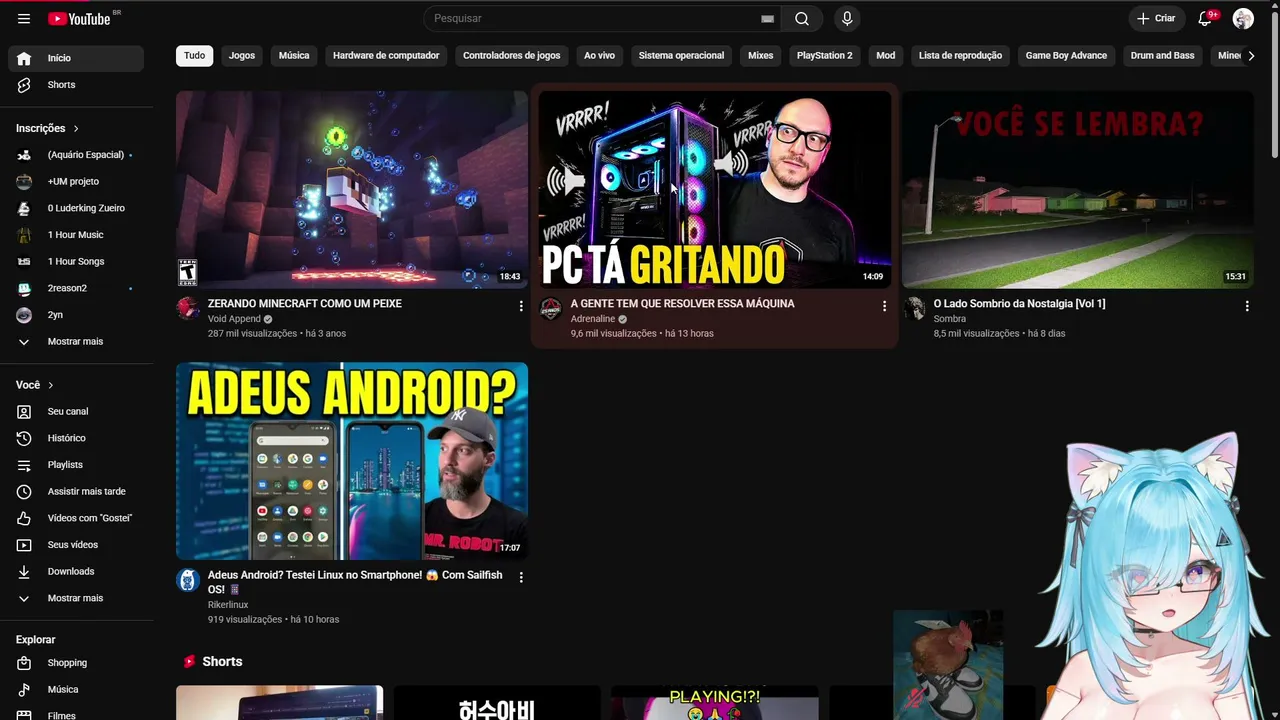The image size is (1280, 720).
Task: Expand Você section with Mostrar mais
Action: [x=76, y=598]
